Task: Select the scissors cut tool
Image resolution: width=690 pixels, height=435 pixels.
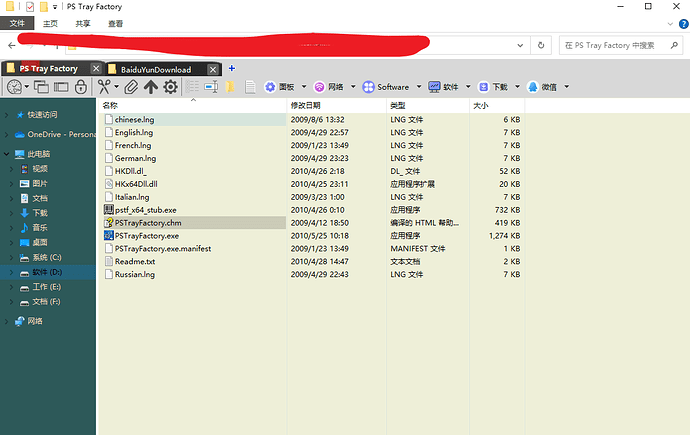Action: (104, 87)
